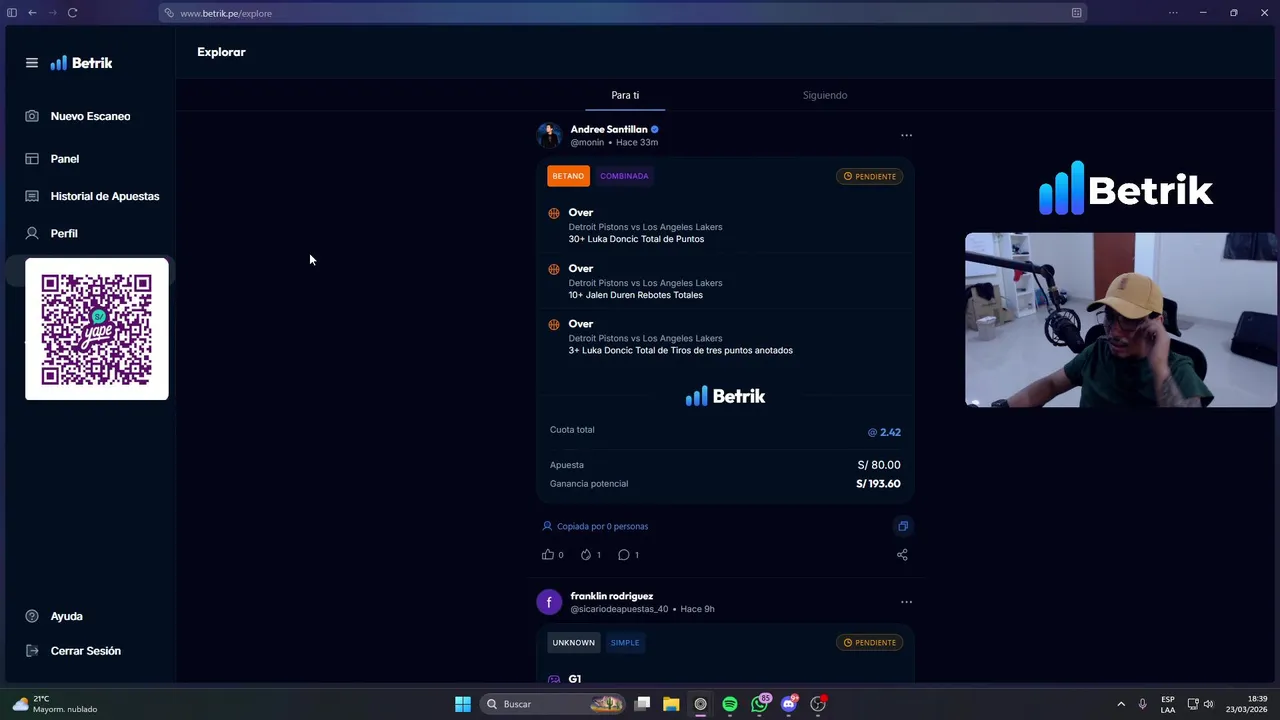This screenshot has width=1280, height=720.
Task: Click the COMBINADA bet type tag
Action: 624,176
